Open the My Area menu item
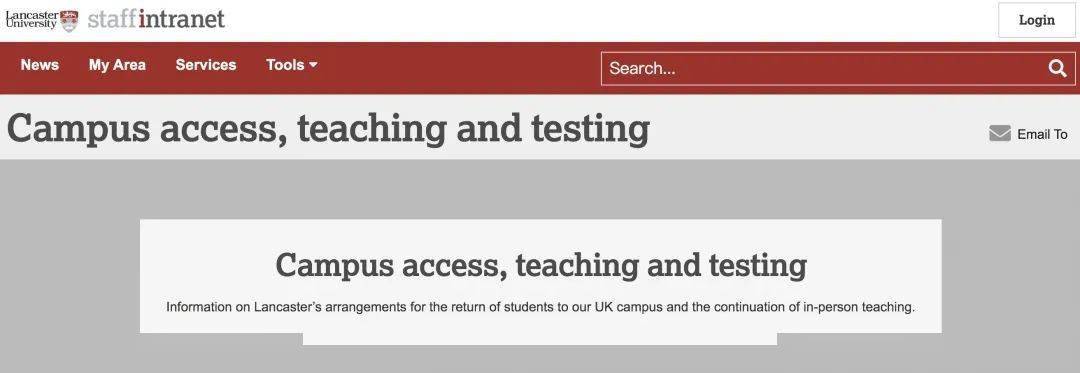1080x373 pixels. pyautogui.click(x=117, y=65)
